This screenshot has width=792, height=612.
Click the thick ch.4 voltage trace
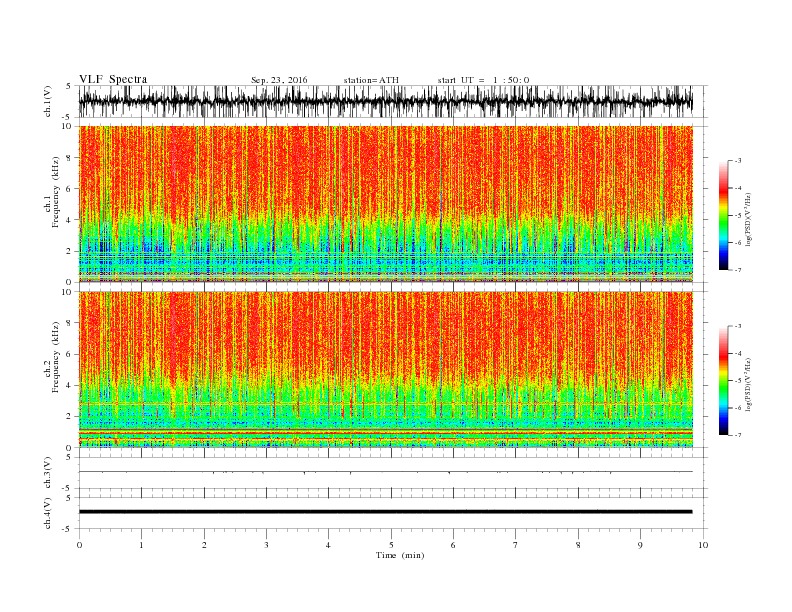coord(386,512)
